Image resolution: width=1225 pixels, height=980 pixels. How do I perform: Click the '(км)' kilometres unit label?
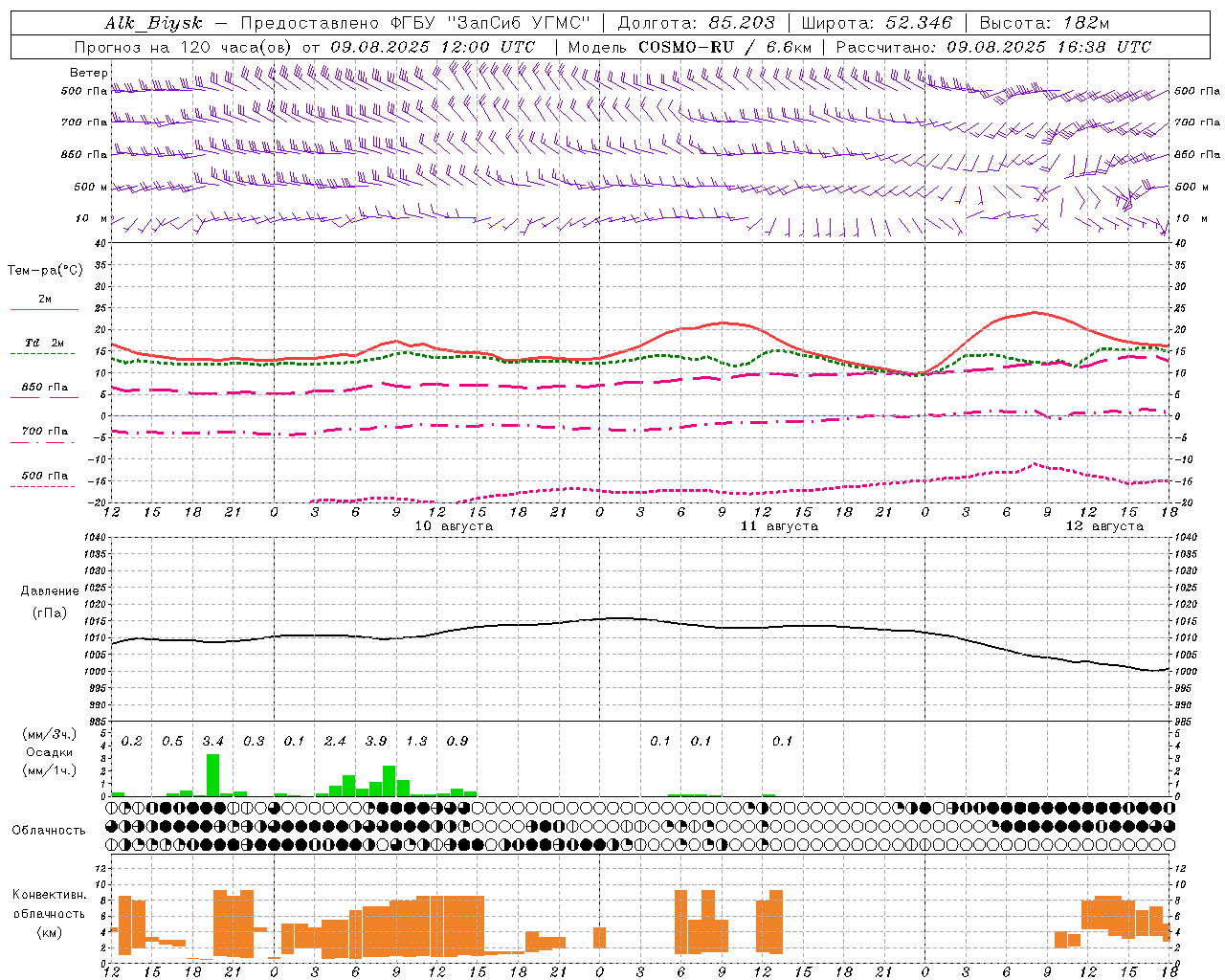[x=49, y=932]
